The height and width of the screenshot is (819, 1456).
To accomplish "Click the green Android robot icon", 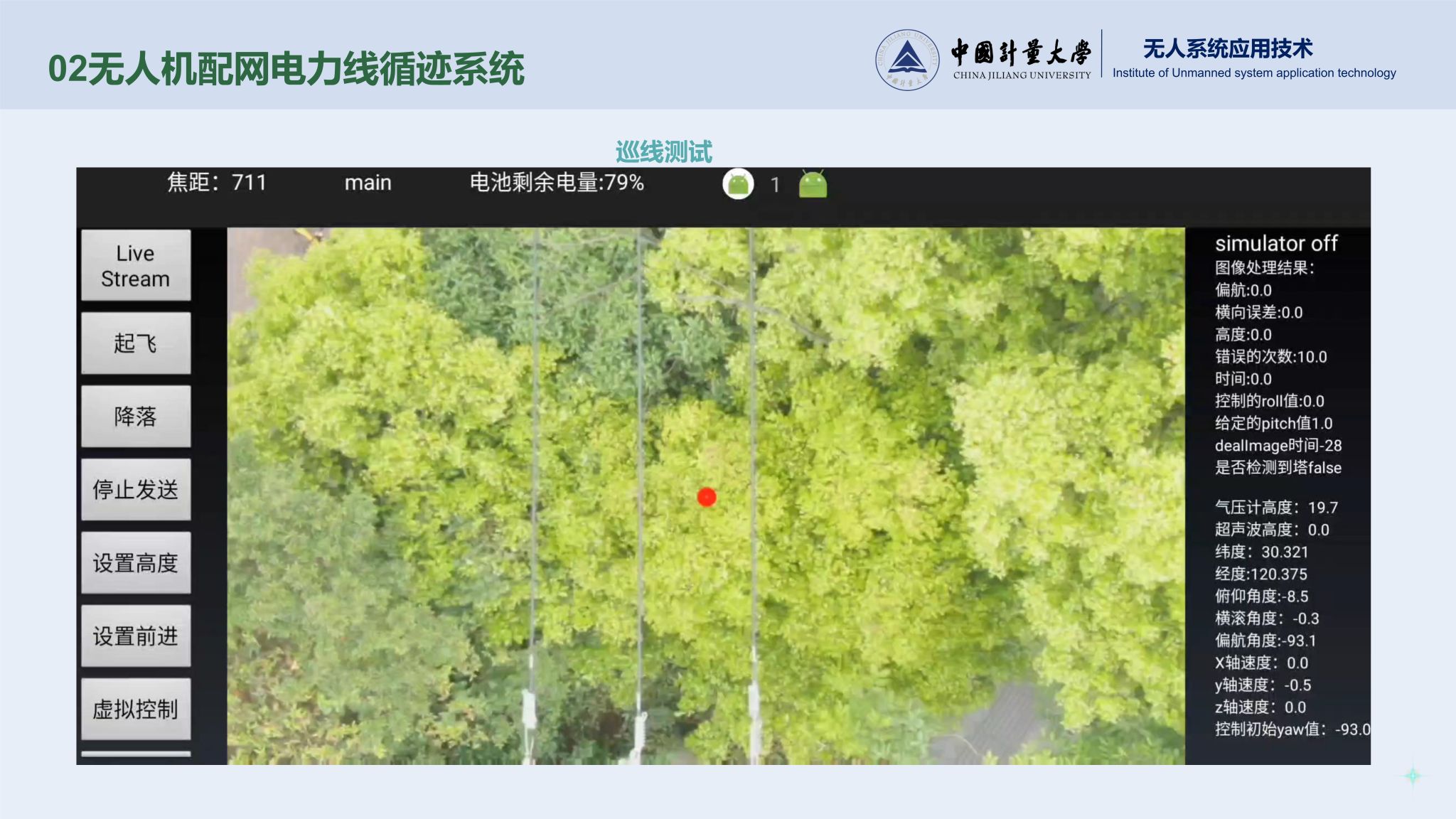I will [x=813, y=184].
